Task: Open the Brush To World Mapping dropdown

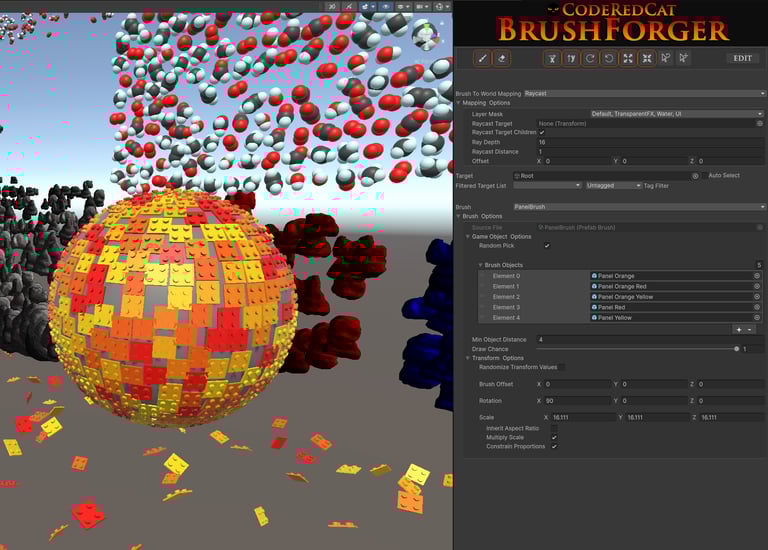Action: point(644,93)
